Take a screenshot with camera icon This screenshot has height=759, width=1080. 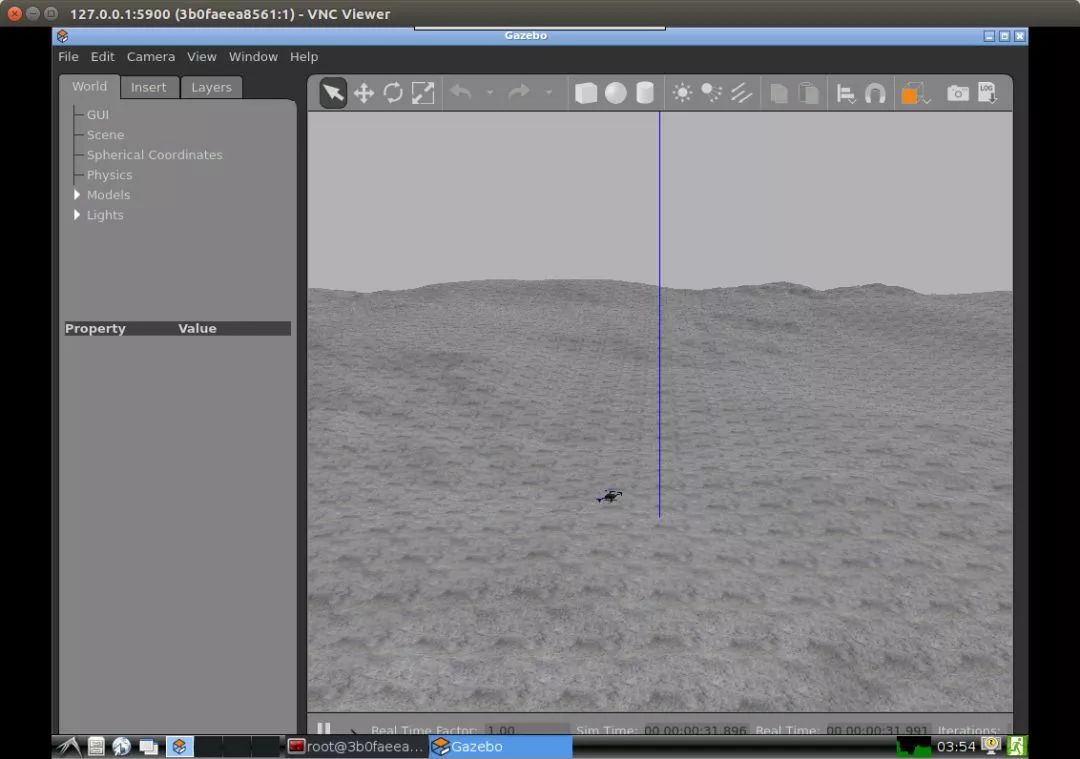pyautogui.click(x=958, y=93)
